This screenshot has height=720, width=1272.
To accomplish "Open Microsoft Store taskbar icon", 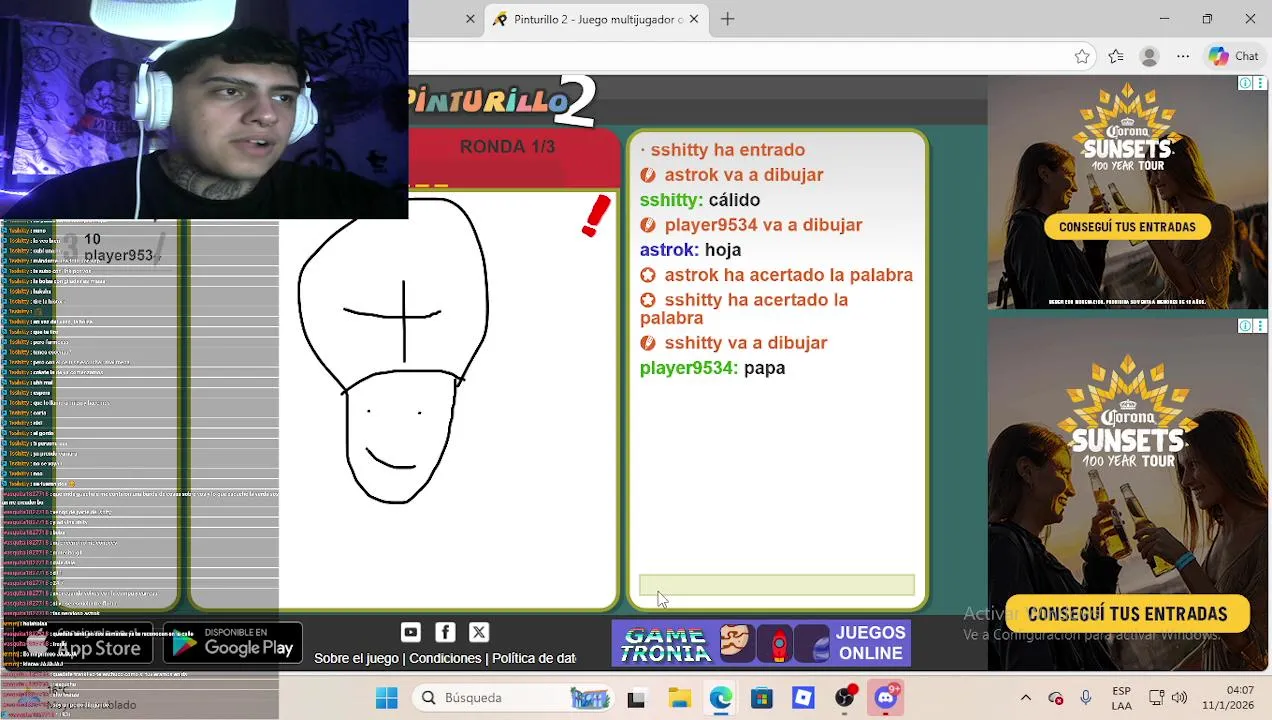I will [x=762, y=698].
